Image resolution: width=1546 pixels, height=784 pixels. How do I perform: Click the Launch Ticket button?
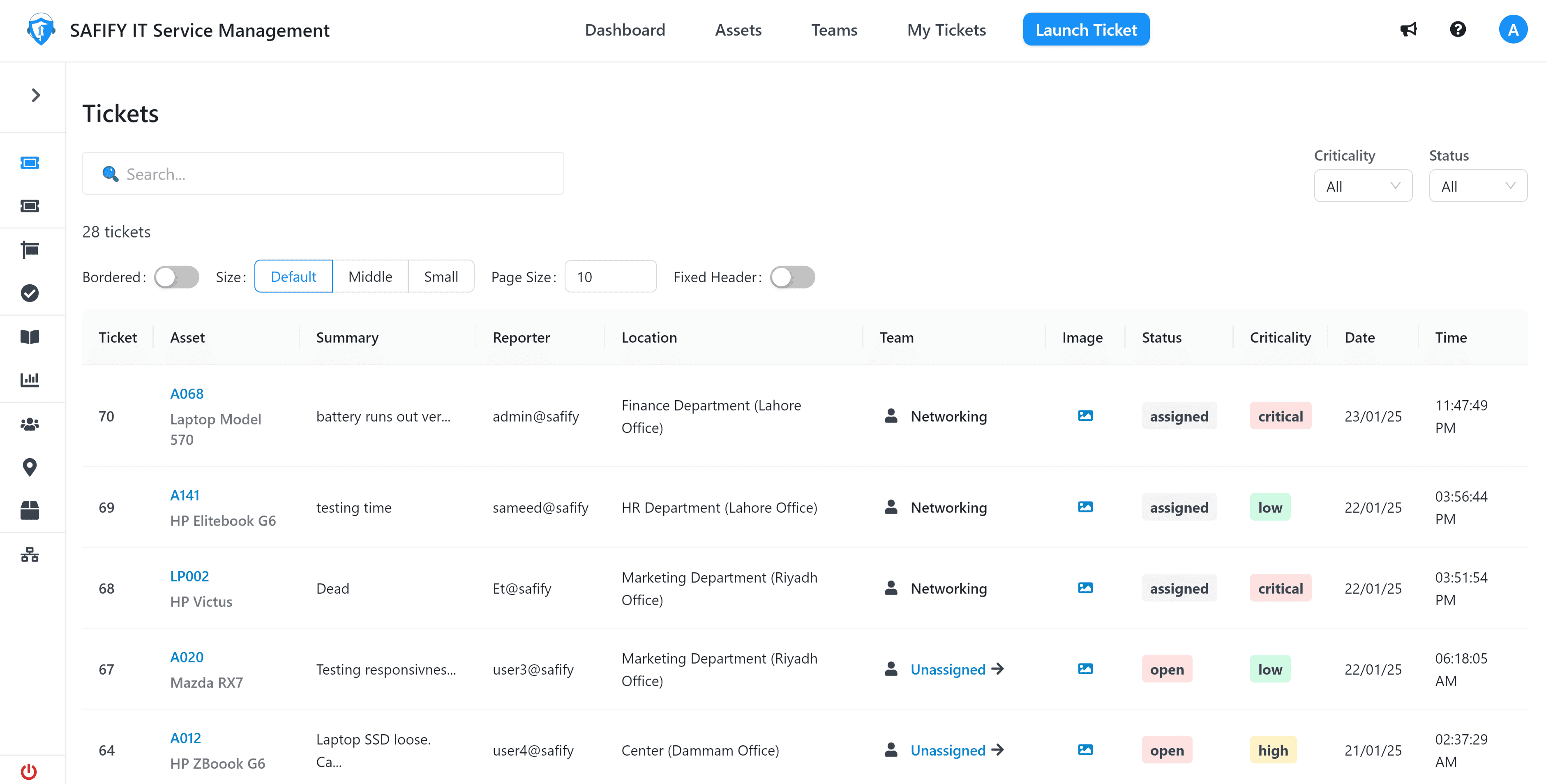tap(1086, 30)
